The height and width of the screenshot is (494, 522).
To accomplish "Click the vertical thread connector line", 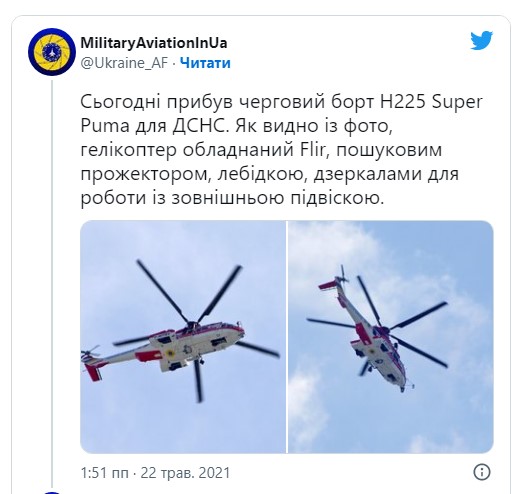I will point(52,285).
